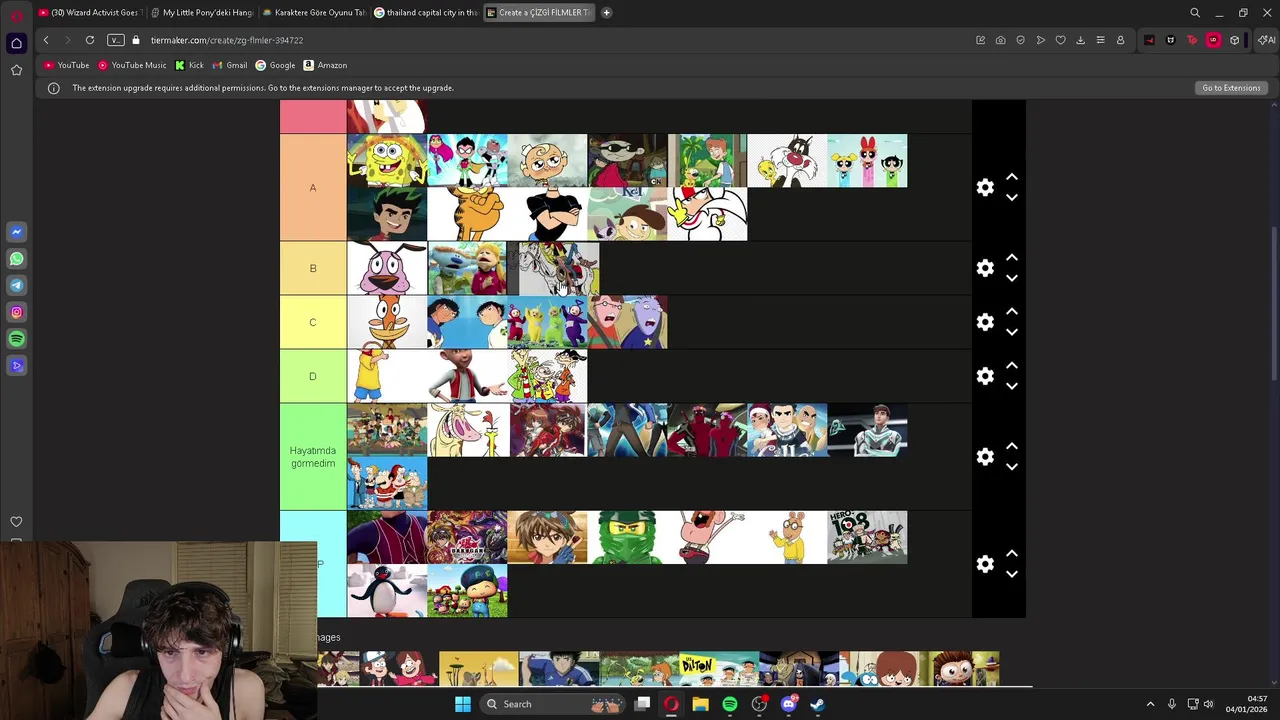Open Gmail bookmark

click(x=230, y=65)
